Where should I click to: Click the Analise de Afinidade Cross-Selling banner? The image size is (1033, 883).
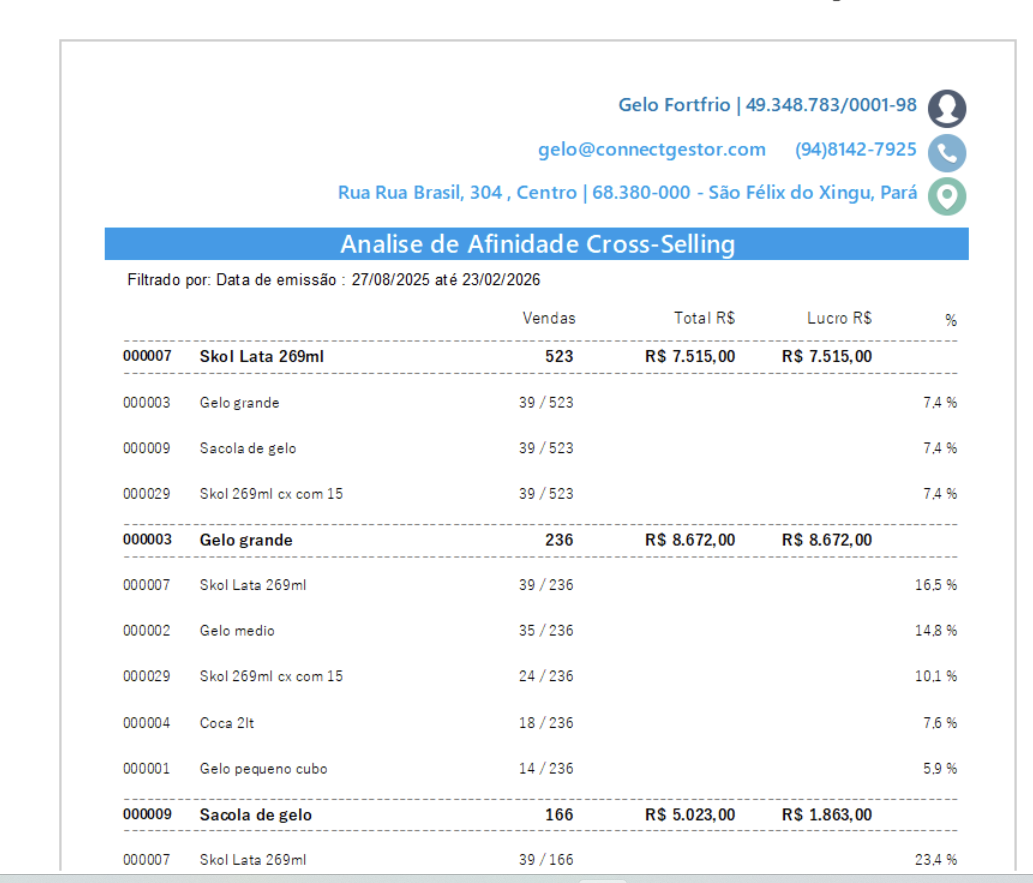coord(537,245)
